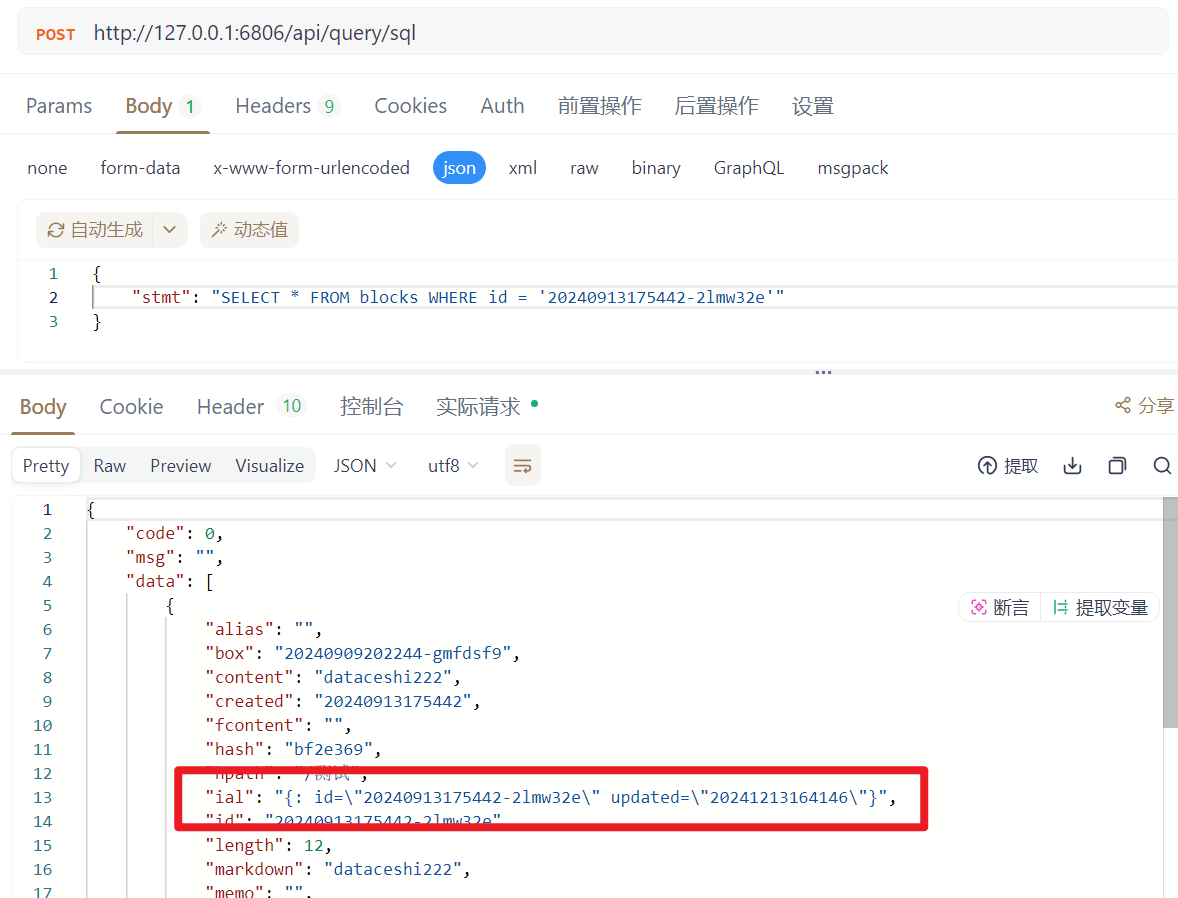Select the json body type option

point(459,167)
